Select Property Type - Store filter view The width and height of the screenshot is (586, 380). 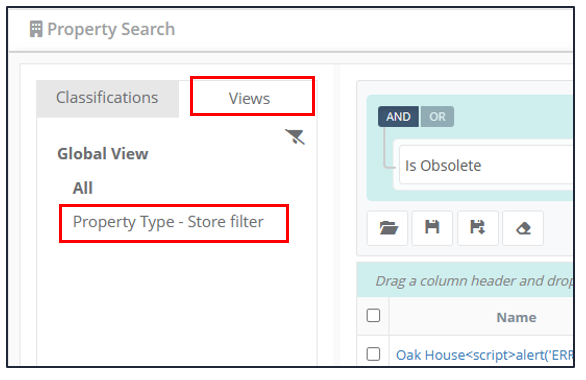168,222
